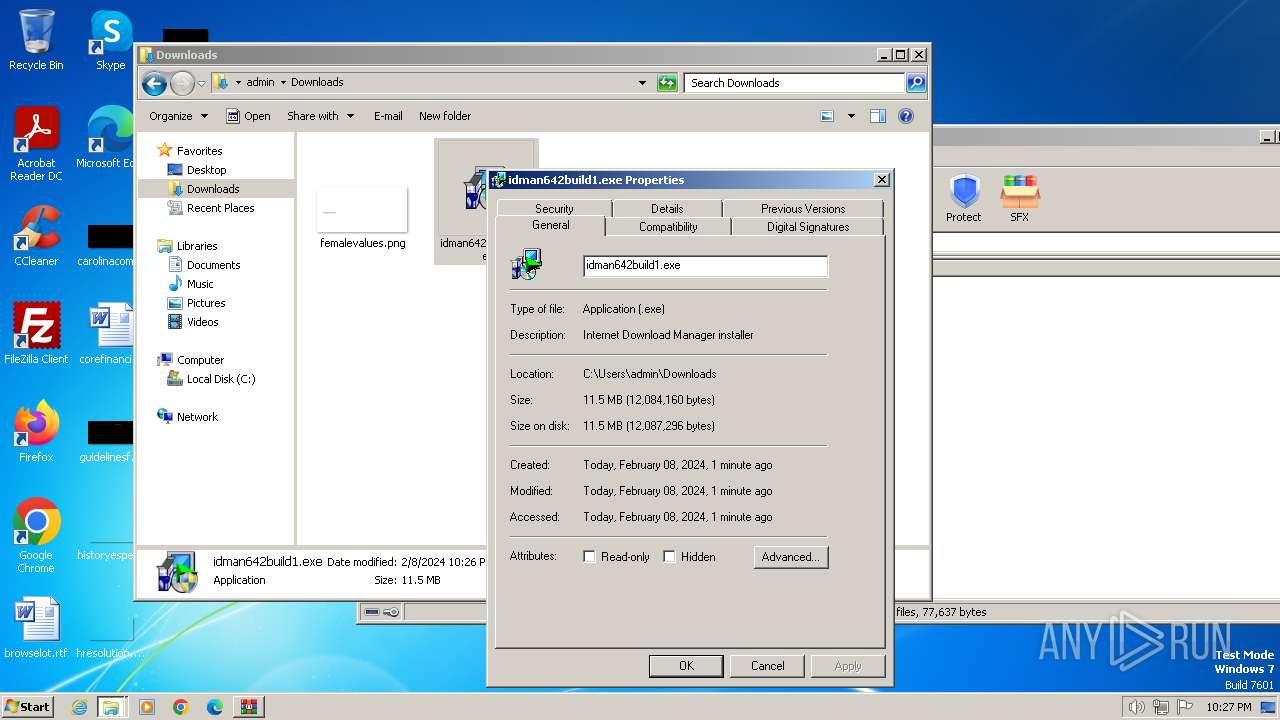Open Advanced attributes dialog
Image resolution: width=1280 pixels, height=720 pixels.
(x=791, y=557)
